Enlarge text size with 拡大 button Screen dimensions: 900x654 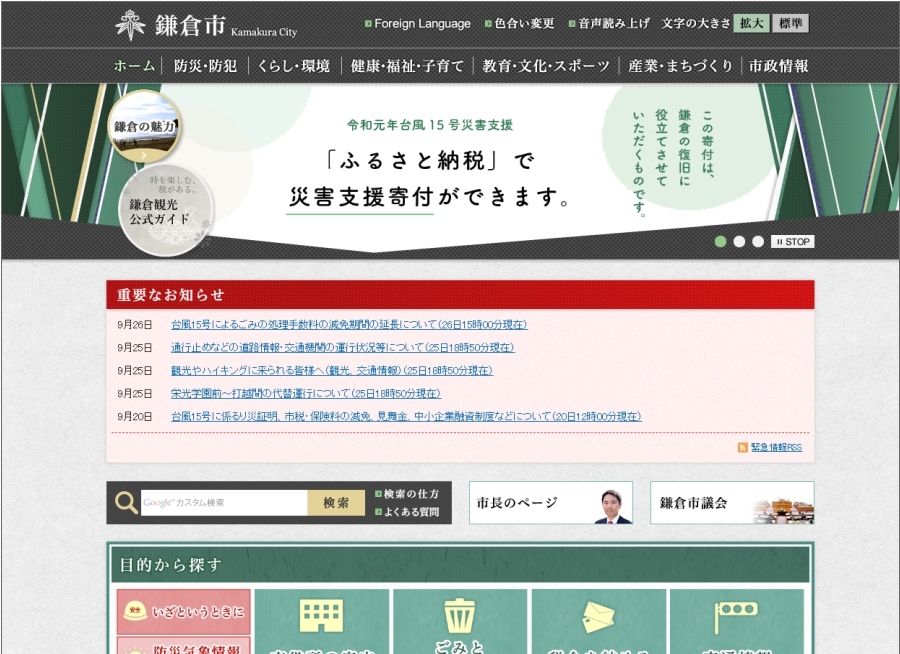click(751, 23)
